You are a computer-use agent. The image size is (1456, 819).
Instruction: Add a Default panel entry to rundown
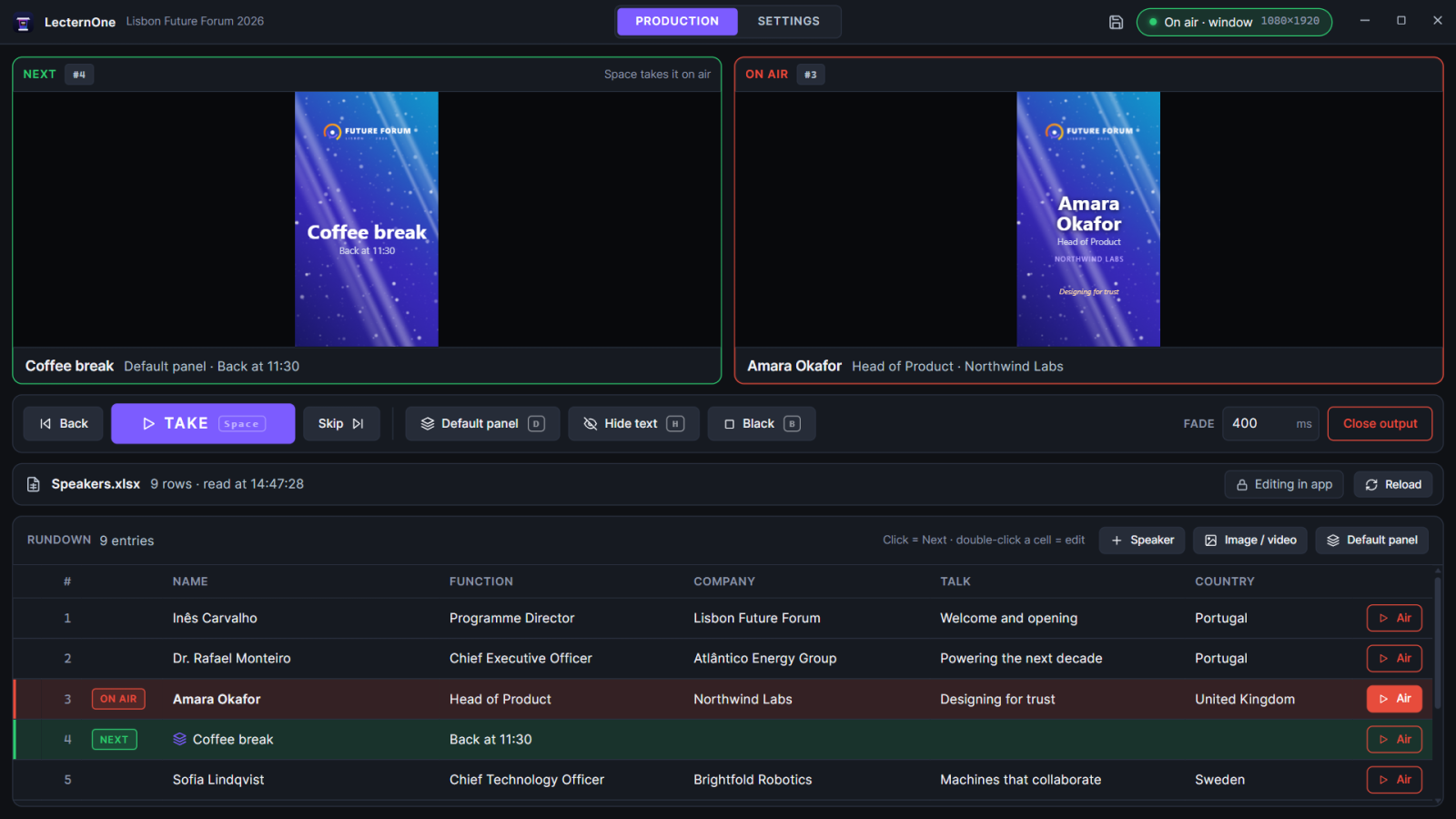tap(1372, 541)
